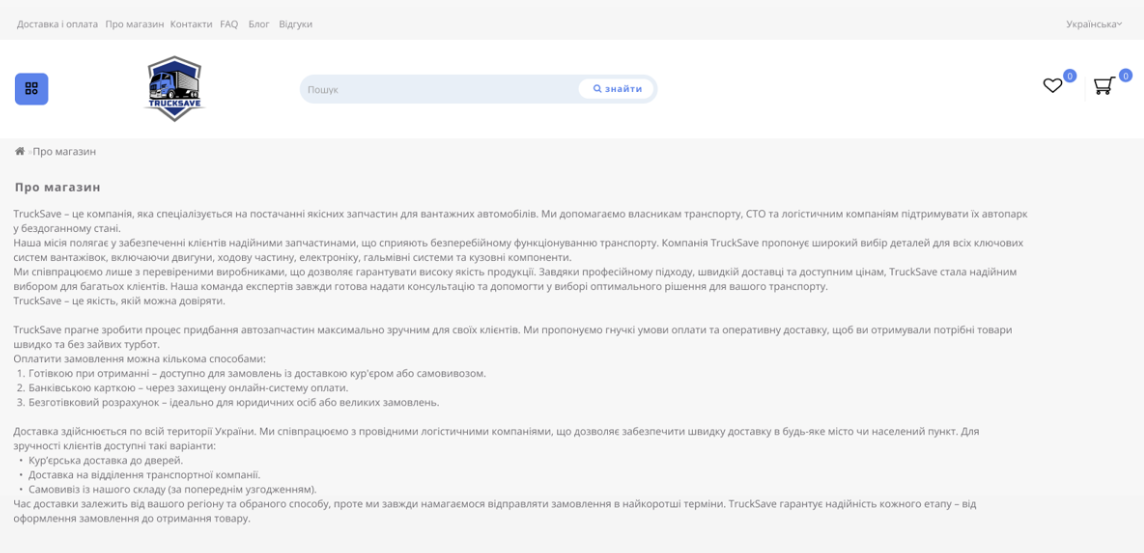Open the Відгуки reviews page

[x=296, y=23]
